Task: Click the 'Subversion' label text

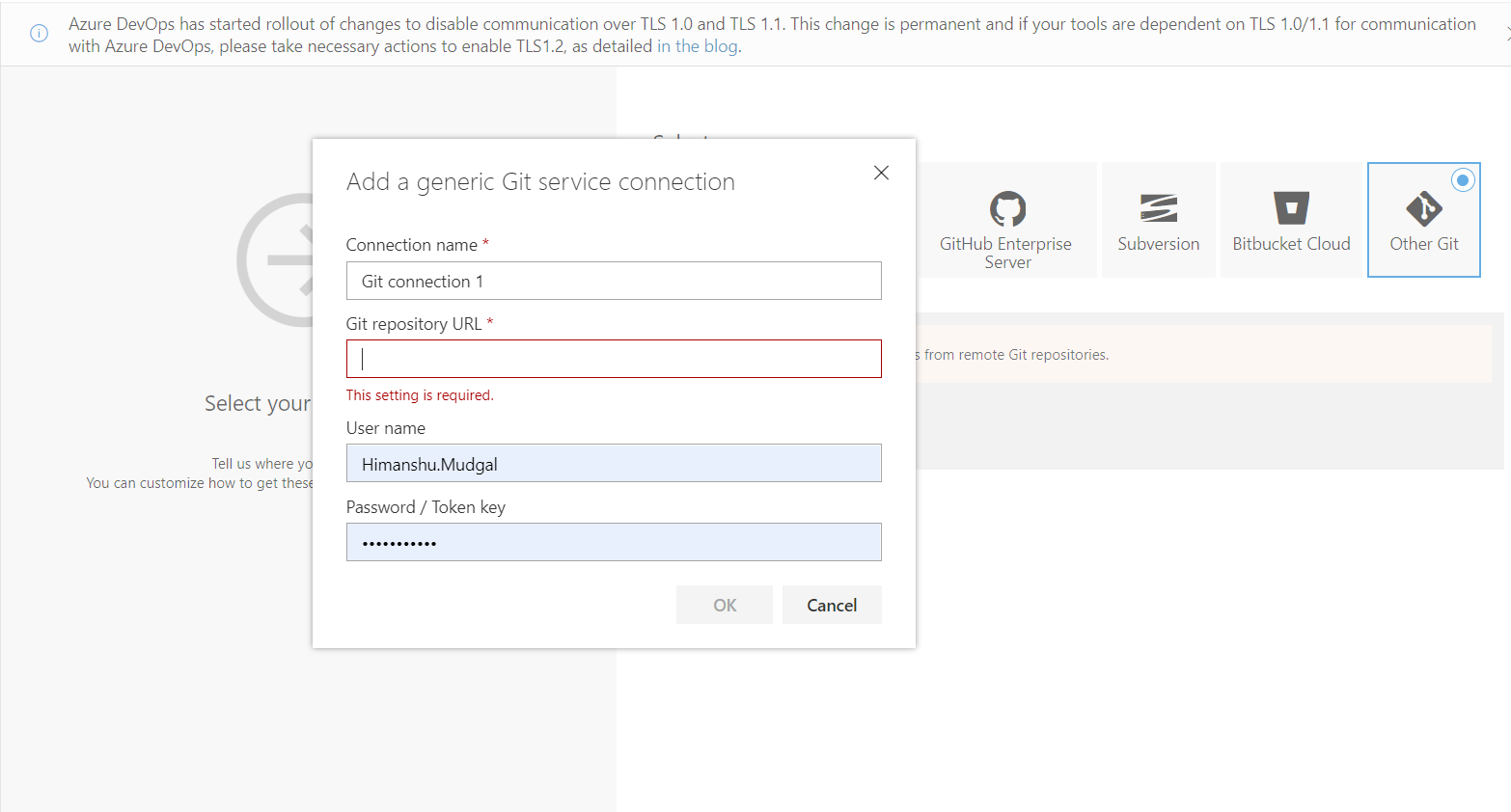Action: point(1159,244)
